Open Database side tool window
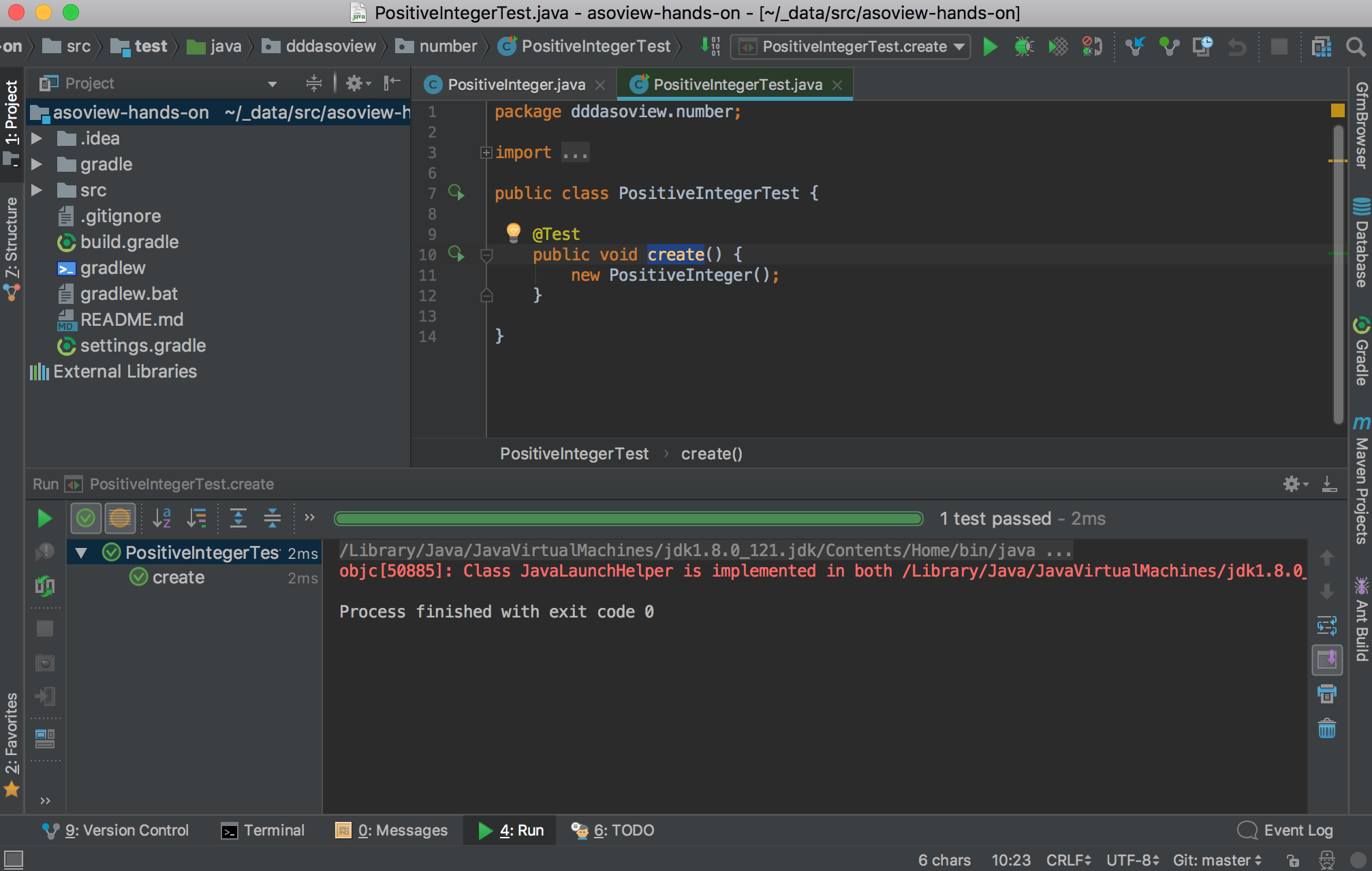 pyautogui.click(x=1361, y=243)
